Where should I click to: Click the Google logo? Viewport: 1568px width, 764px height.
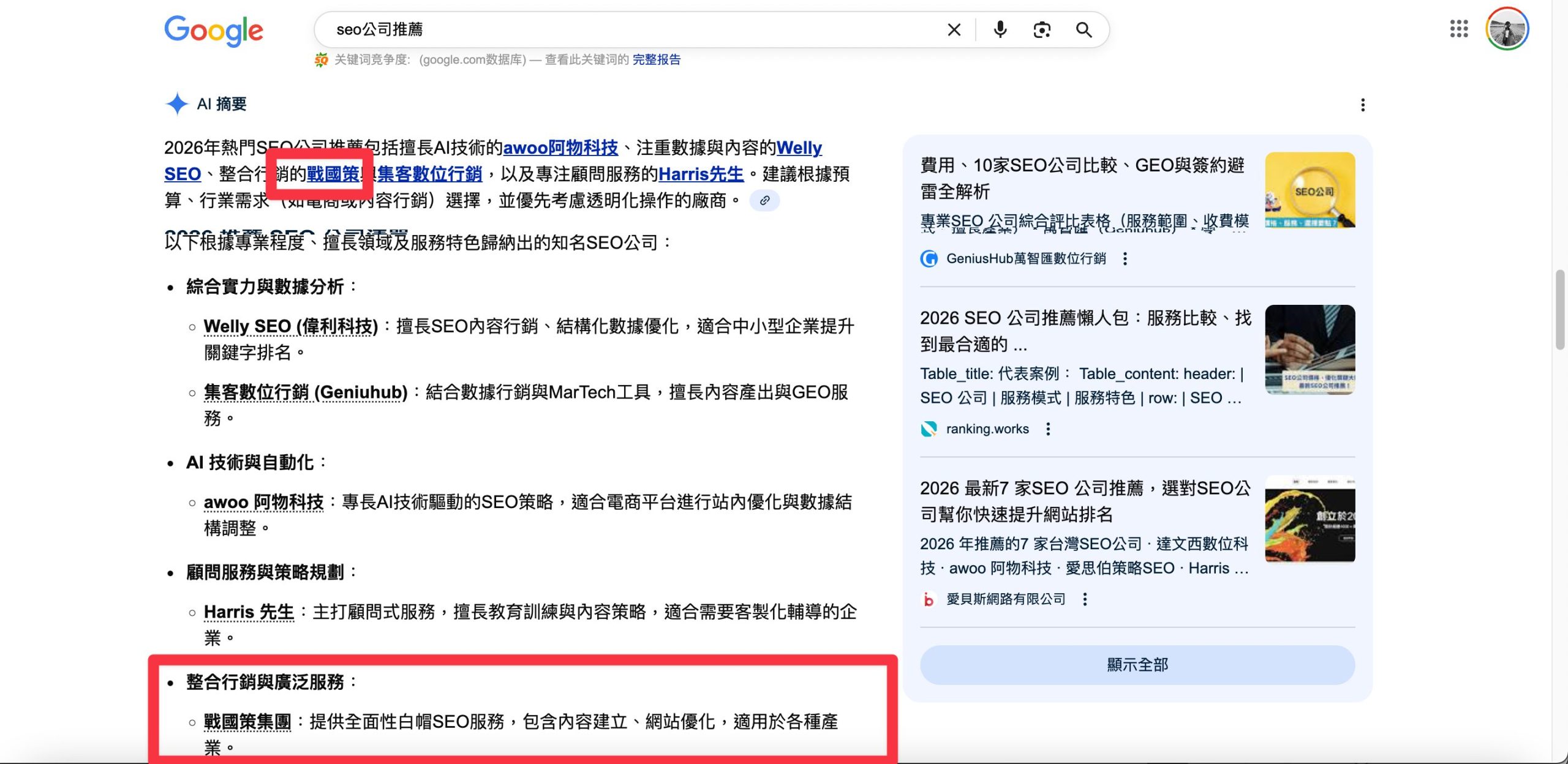(214, 30)
